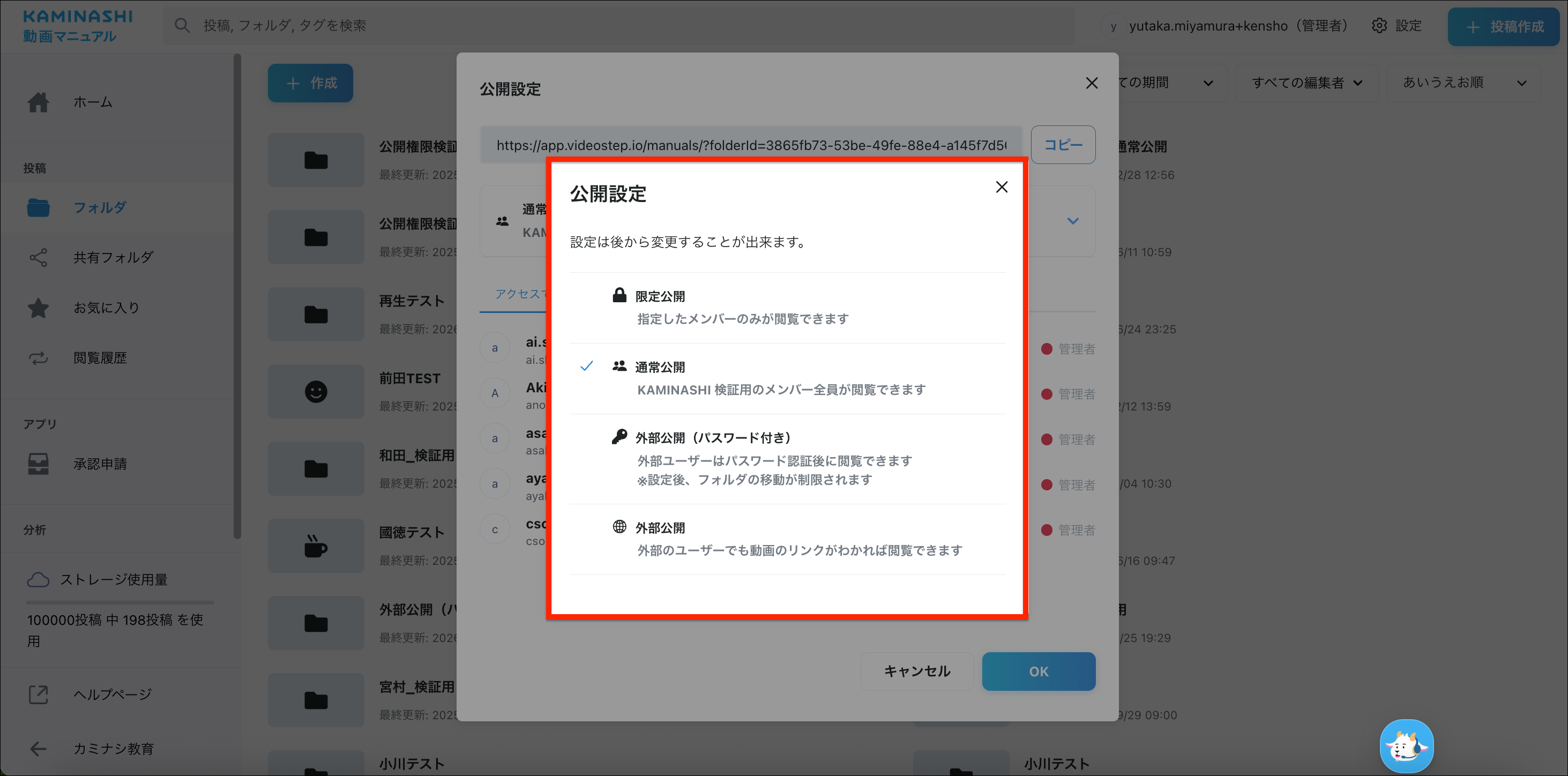Viewport: 1568px width, 776px height.
Task: Open ヘルプページ external link icon
Action: point(38,695)
